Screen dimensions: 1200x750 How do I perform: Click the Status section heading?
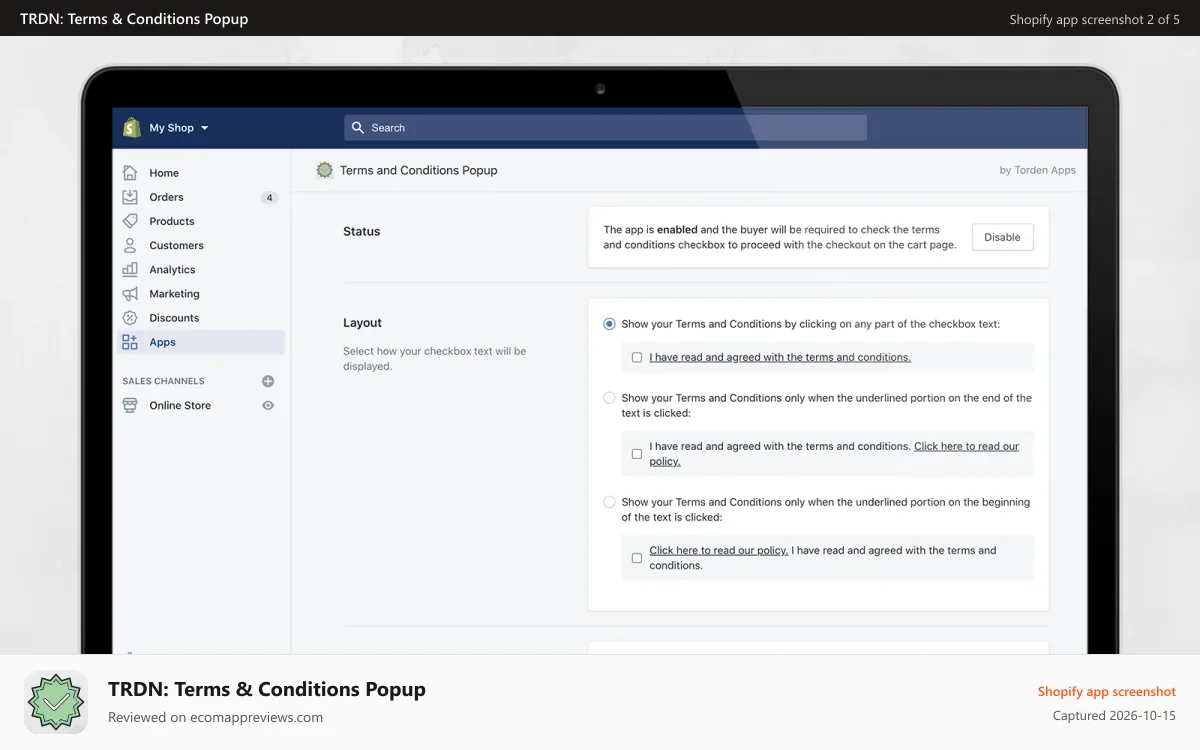click(x=362, y=231)
